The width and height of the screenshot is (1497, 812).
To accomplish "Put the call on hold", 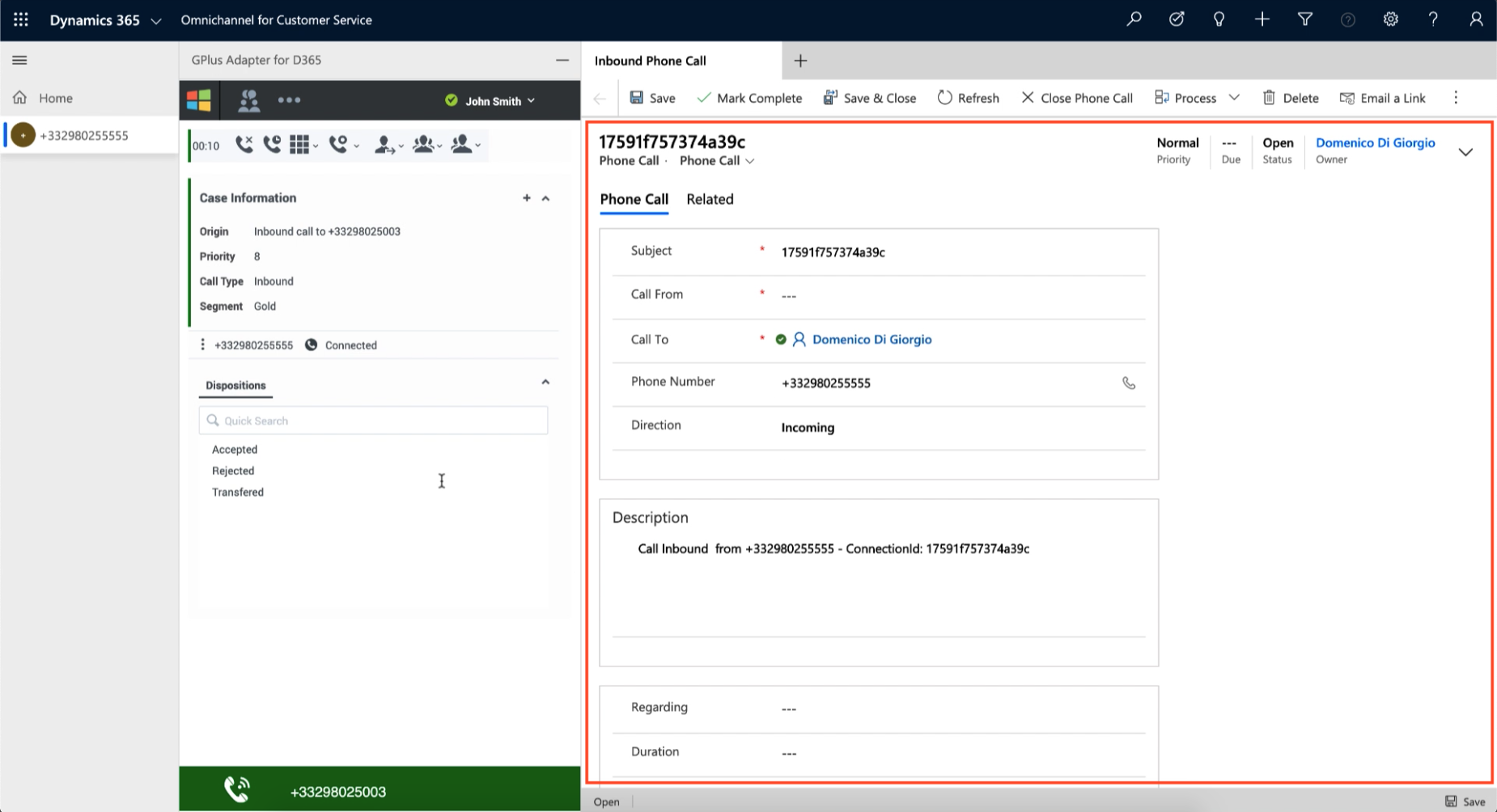I will click(x=272, y=145).
